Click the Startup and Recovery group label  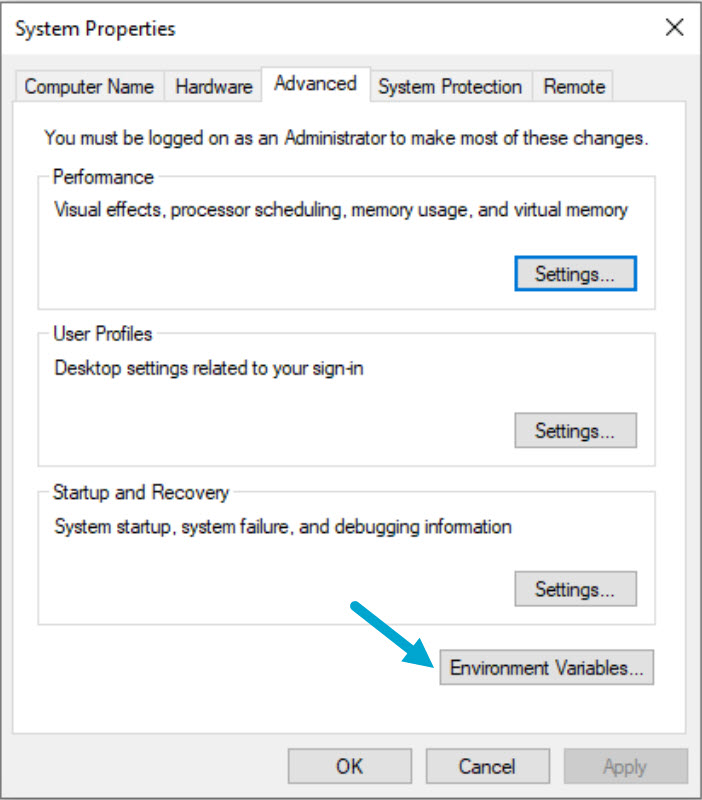(141, 492)
